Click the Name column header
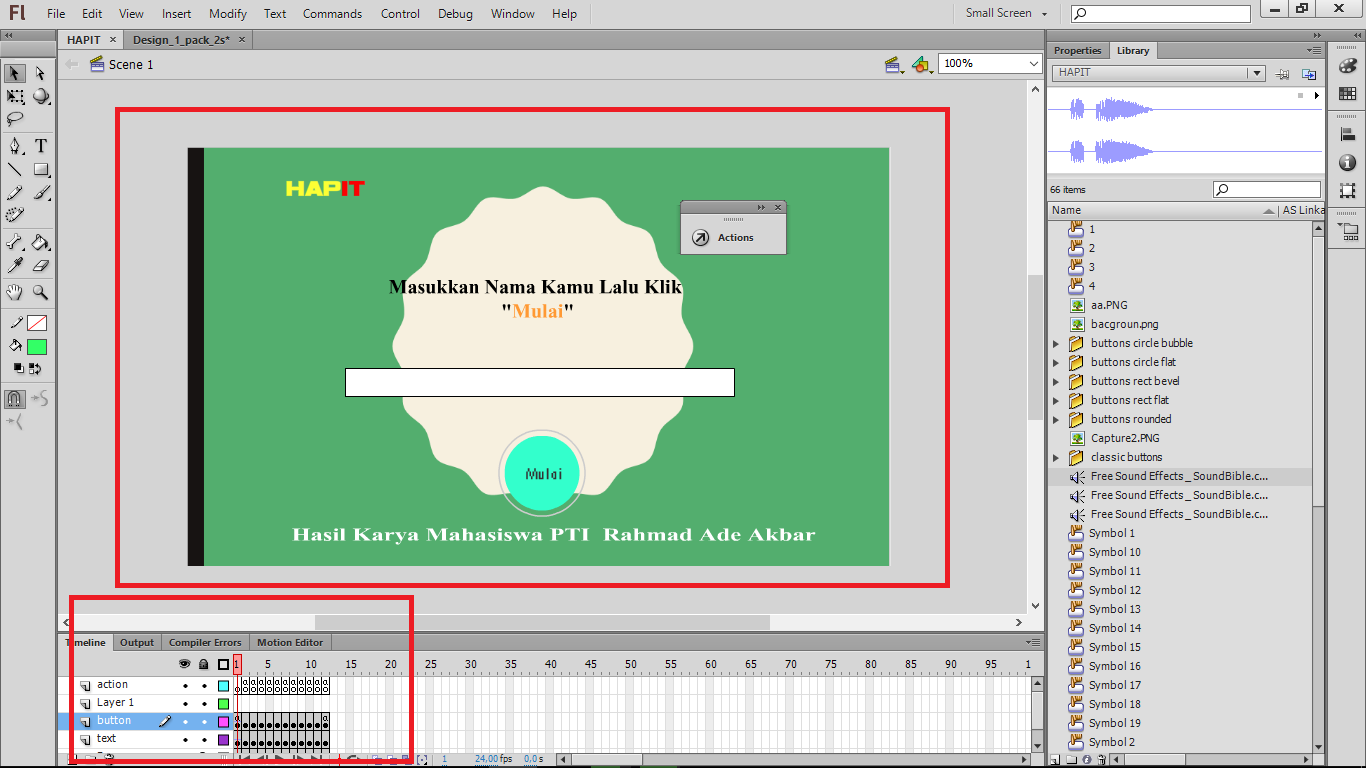The image size is (1366, 768). [x=1164, y=210]
